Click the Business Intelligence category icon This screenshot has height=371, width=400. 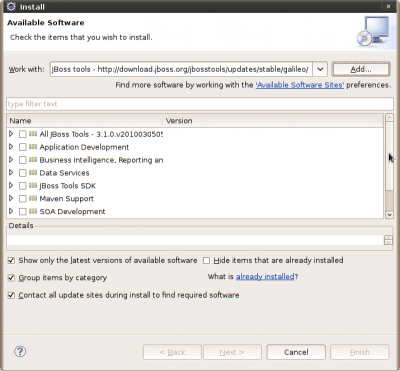click(x=33, y=160)
